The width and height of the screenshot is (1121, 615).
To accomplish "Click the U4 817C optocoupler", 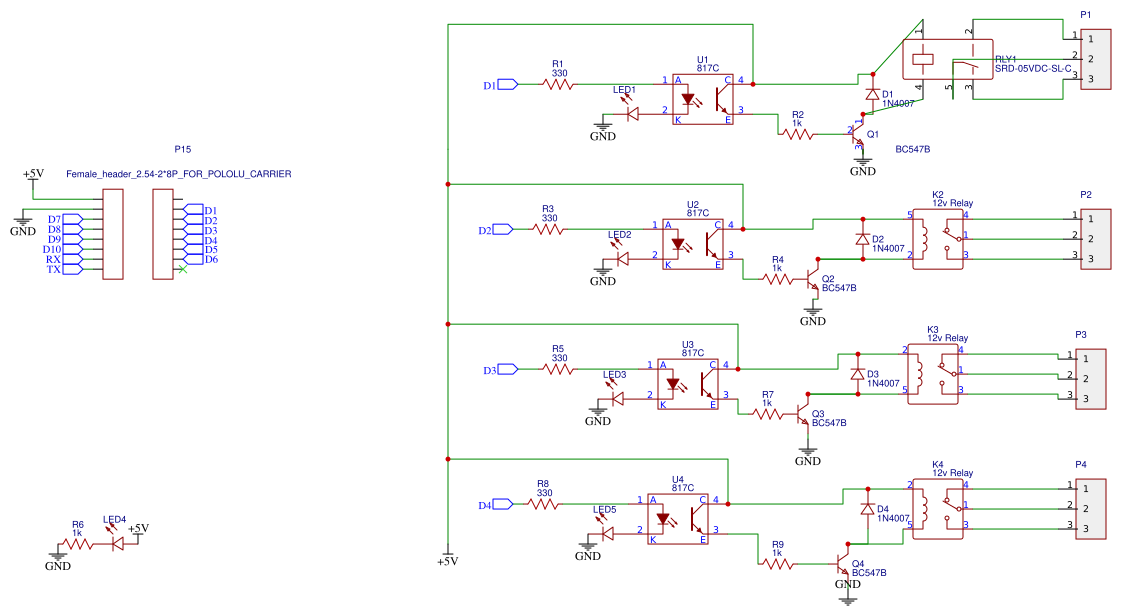I will [678, 518].
